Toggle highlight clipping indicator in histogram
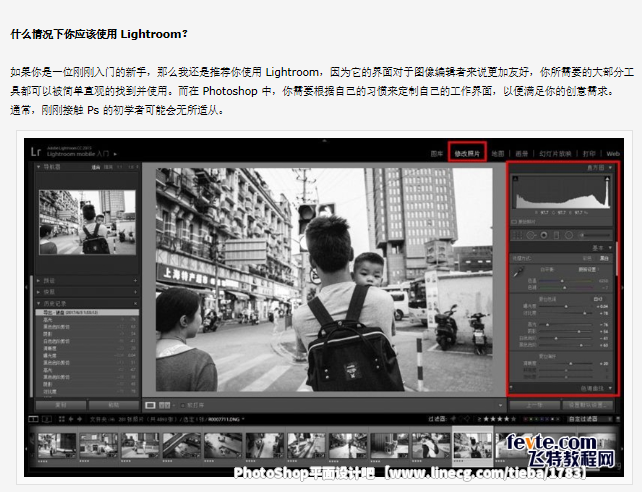Image resolution: width=642 pixels, height=492 pixels. 607,178
